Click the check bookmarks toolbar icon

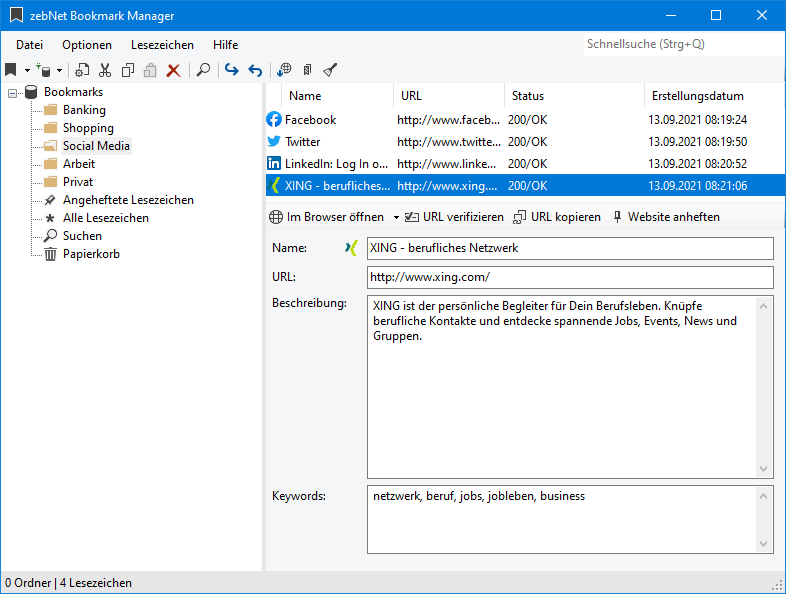click(307, 70)
